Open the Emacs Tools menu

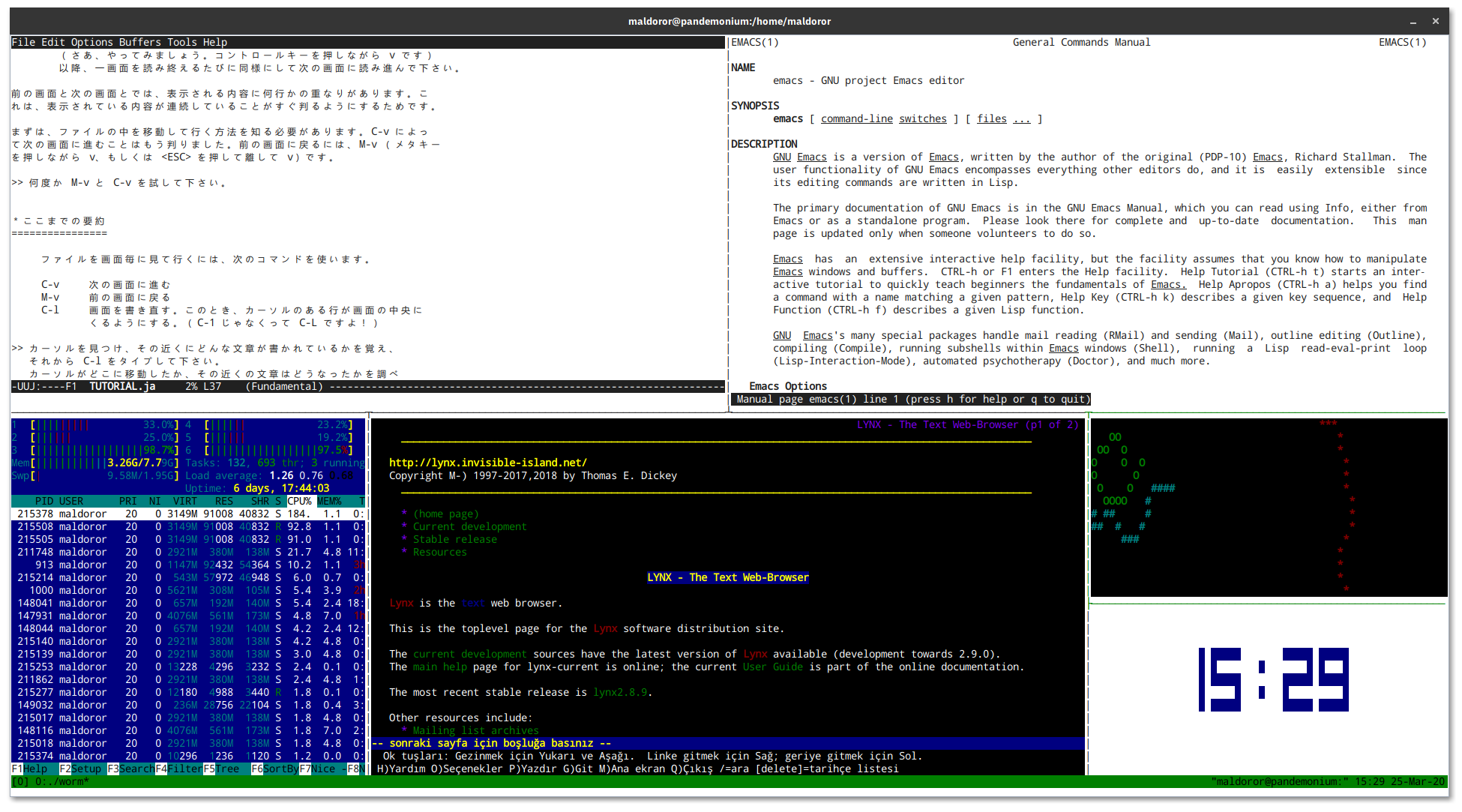182,42
